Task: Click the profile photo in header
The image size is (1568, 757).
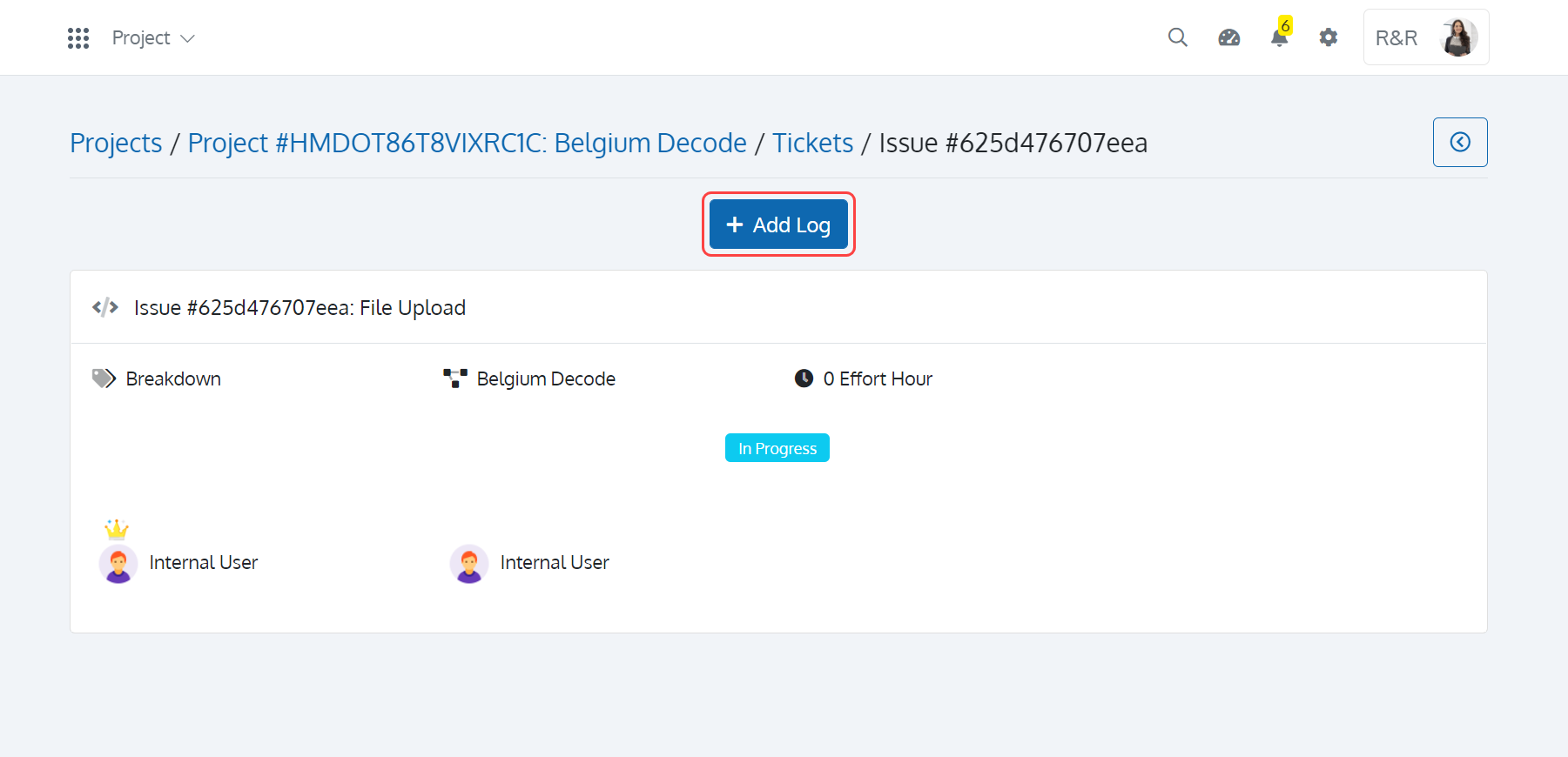Action: tap(1459, 37)
